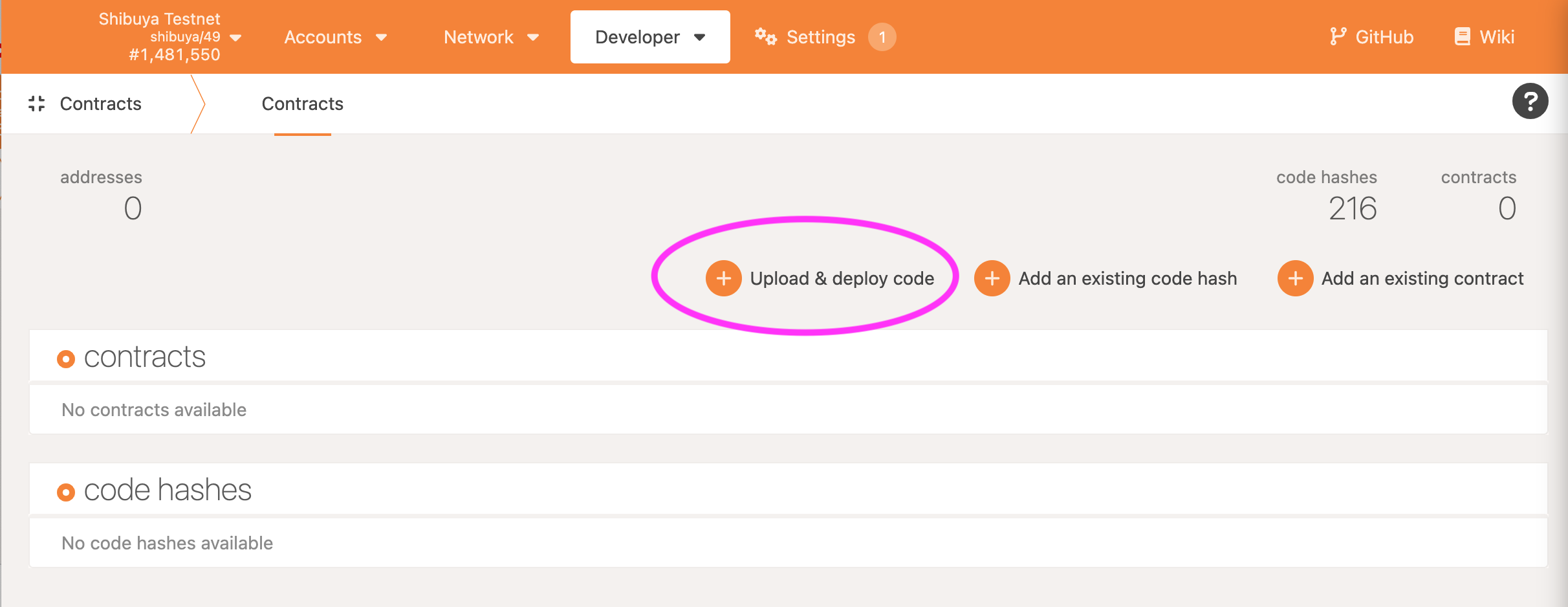Click the help question mark icon
This screenshot has height=607, width=1568.
[x=1530, y=102]
